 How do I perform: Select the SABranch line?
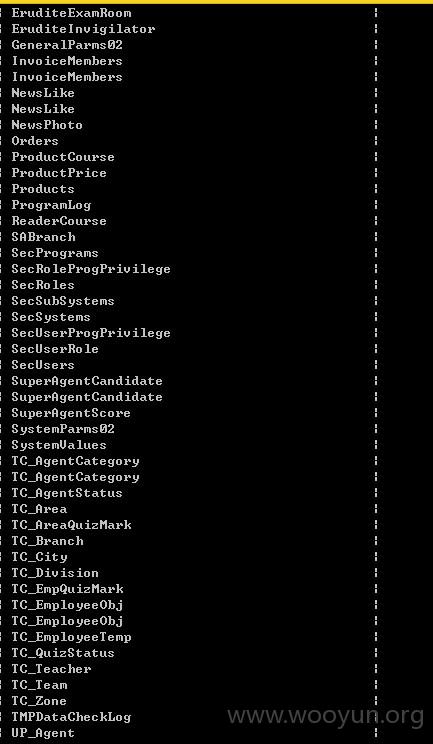pyautogui.click(x=43, y=237)
